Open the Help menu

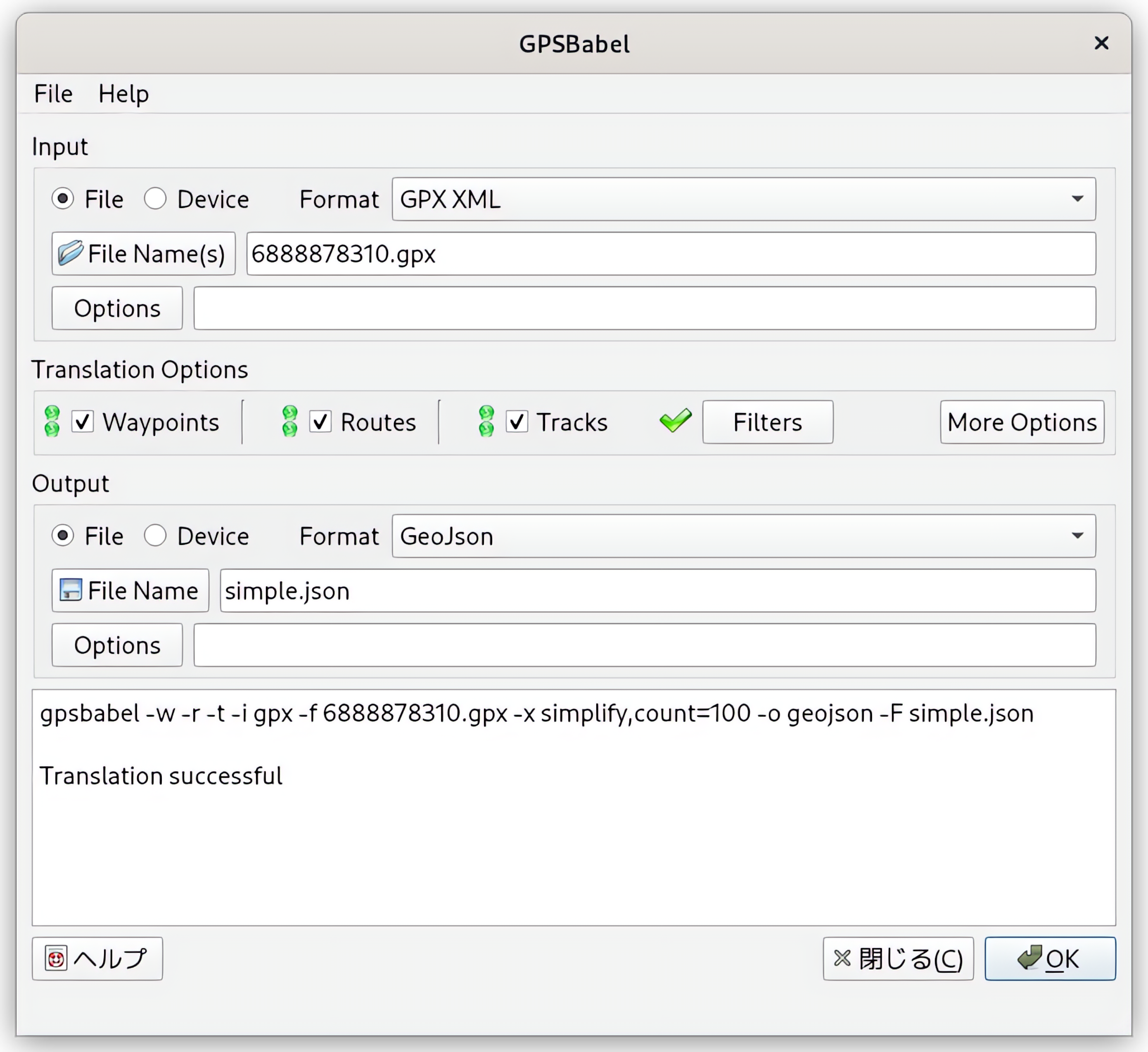pos(123,94)
